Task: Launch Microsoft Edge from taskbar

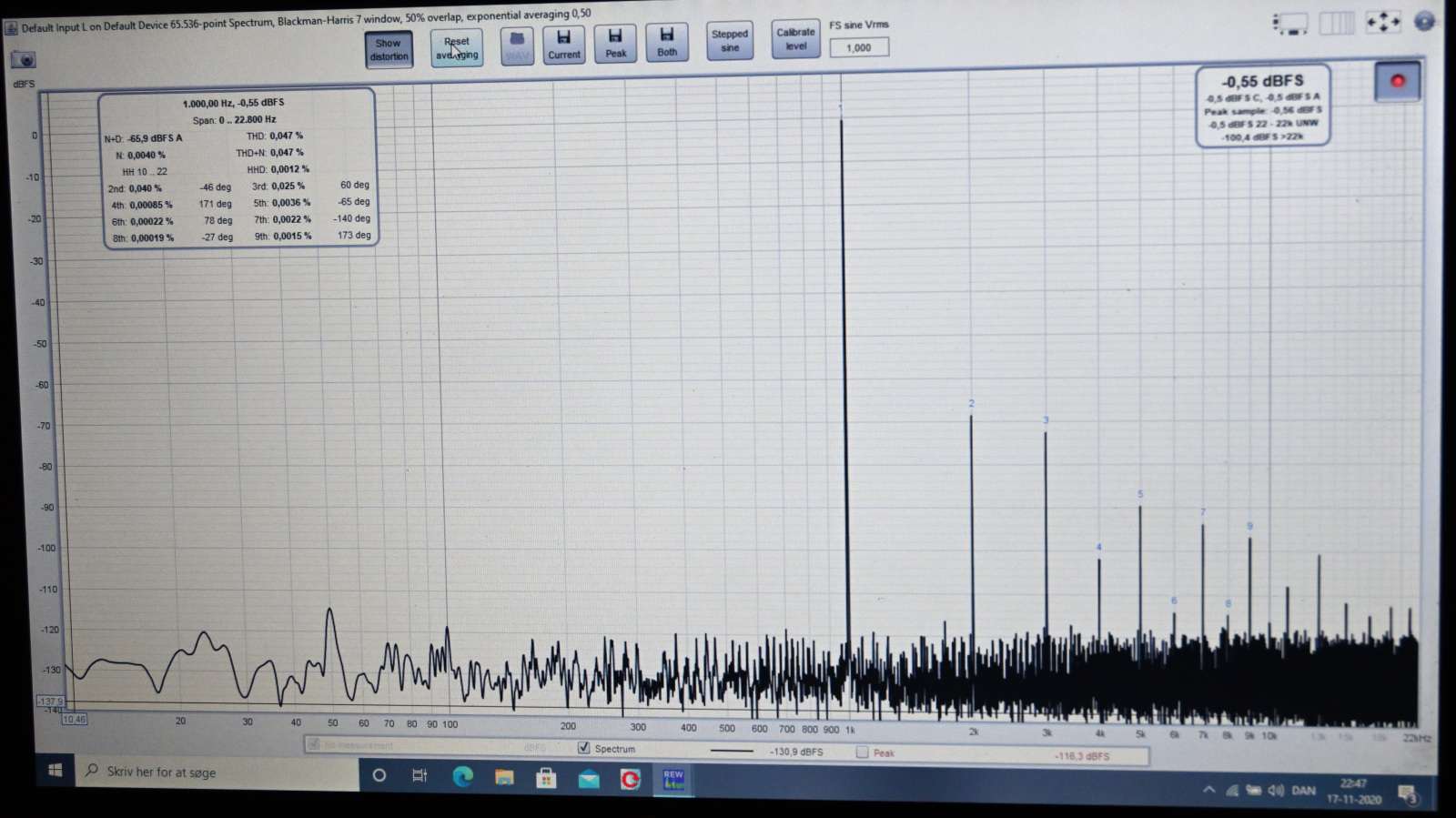Action: (462, 776)
